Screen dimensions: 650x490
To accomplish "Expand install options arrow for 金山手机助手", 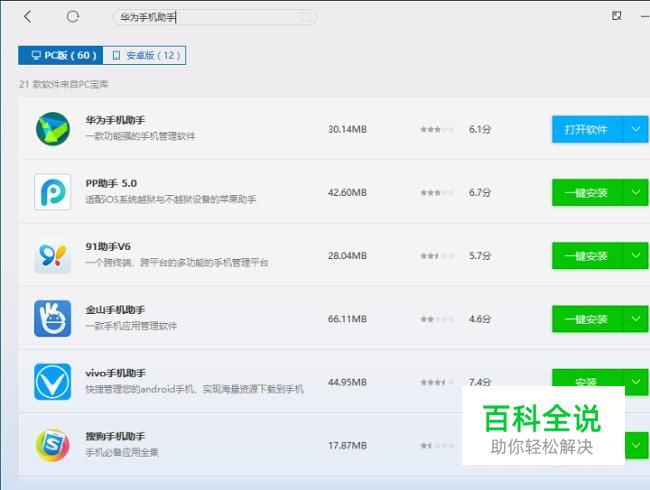I will tap(636, 319).
